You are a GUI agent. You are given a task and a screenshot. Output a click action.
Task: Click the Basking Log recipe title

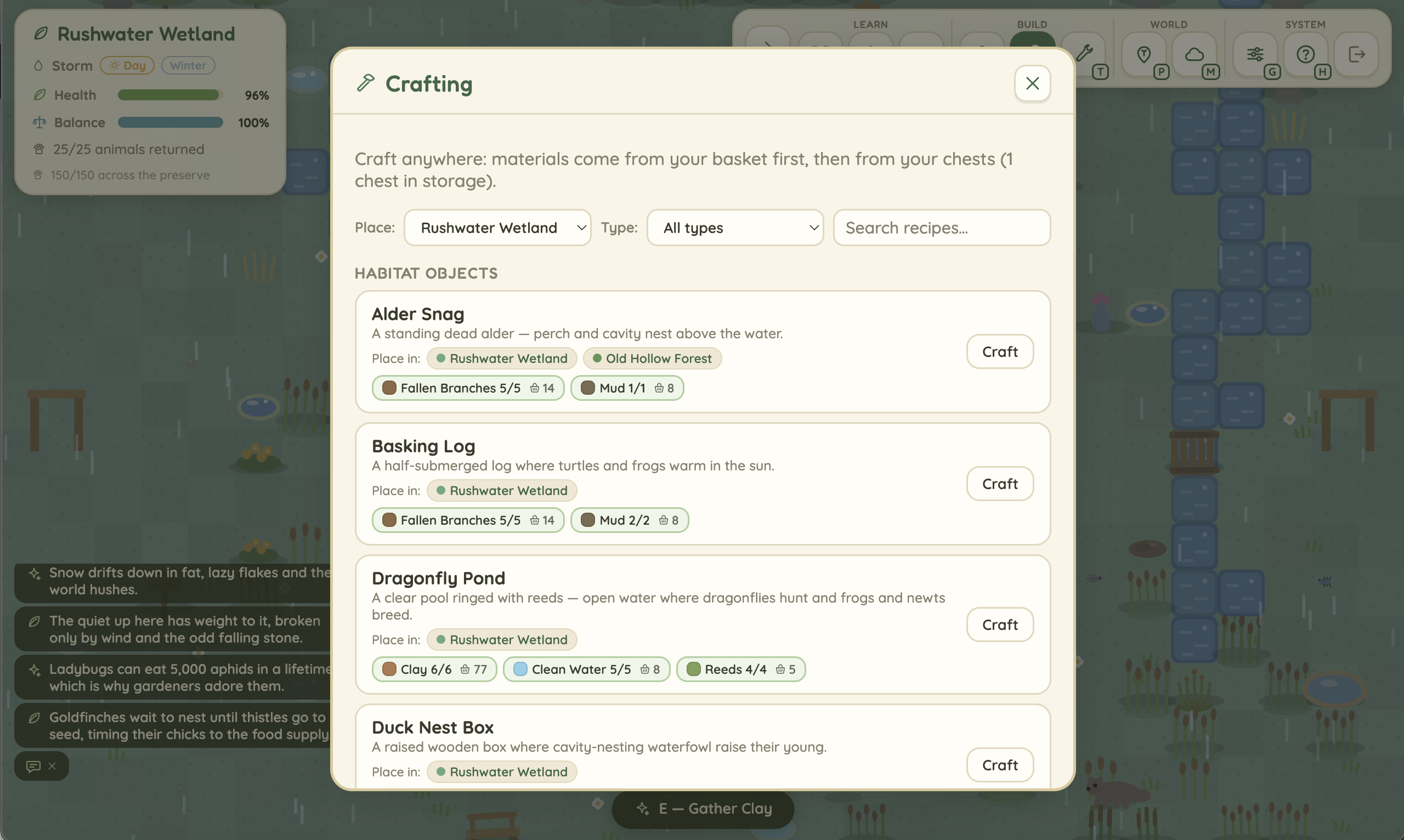[423, 446]
